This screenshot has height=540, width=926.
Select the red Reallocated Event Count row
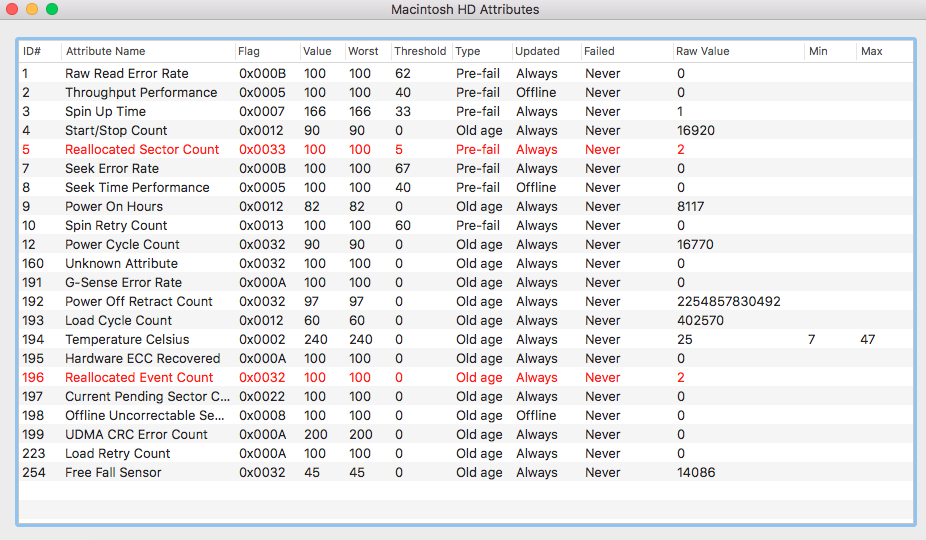(x=467, y=377)
